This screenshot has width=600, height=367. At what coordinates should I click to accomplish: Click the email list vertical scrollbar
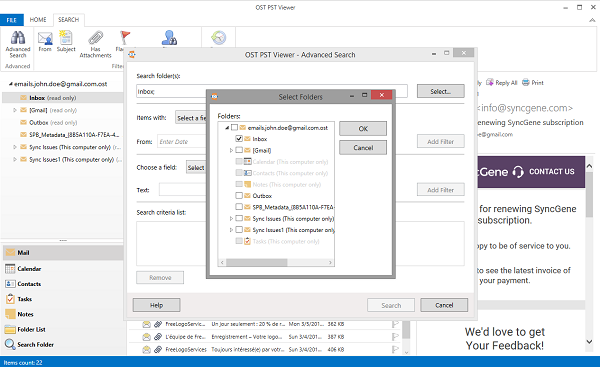pyautogui.click(x=406, y=330)
